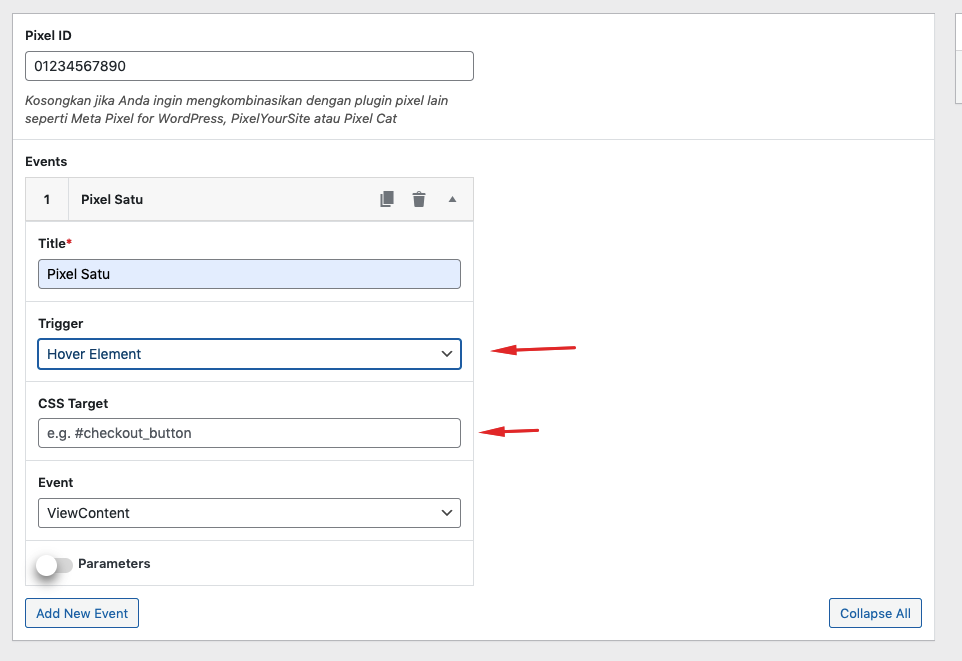The image size is (962, 661).
Task: Click the Kosongkan jika Anda help text
Action: 237,109
